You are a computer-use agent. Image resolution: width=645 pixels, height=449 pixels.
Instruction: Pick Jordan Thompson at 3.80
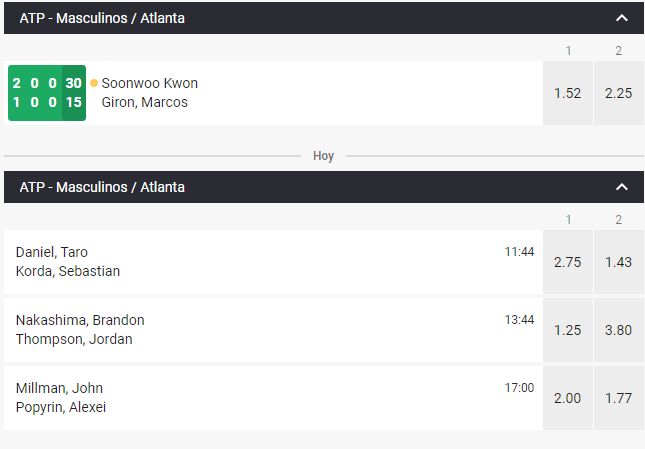[x=618, y=330]
